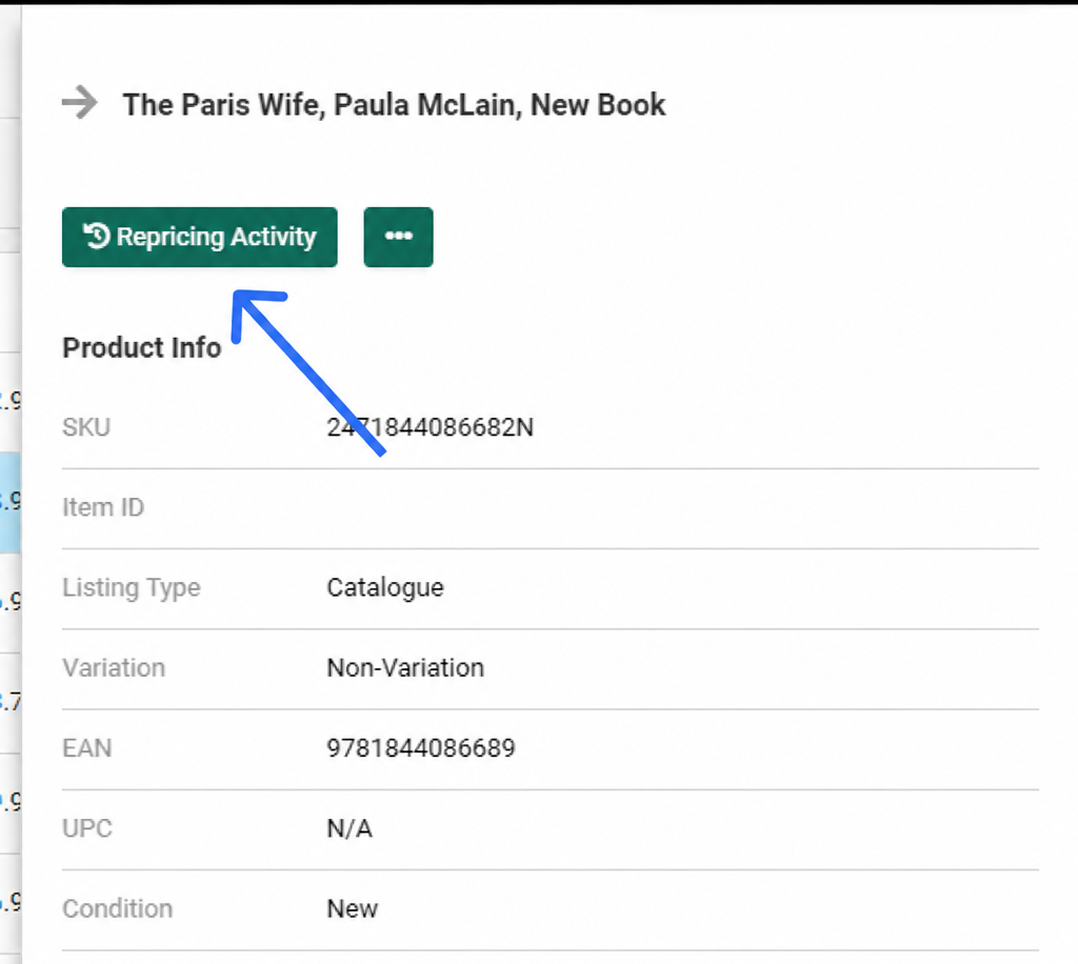The image size is (1078, 964).
Task: Click the empty Item ID value field
Action: [682, 508]
